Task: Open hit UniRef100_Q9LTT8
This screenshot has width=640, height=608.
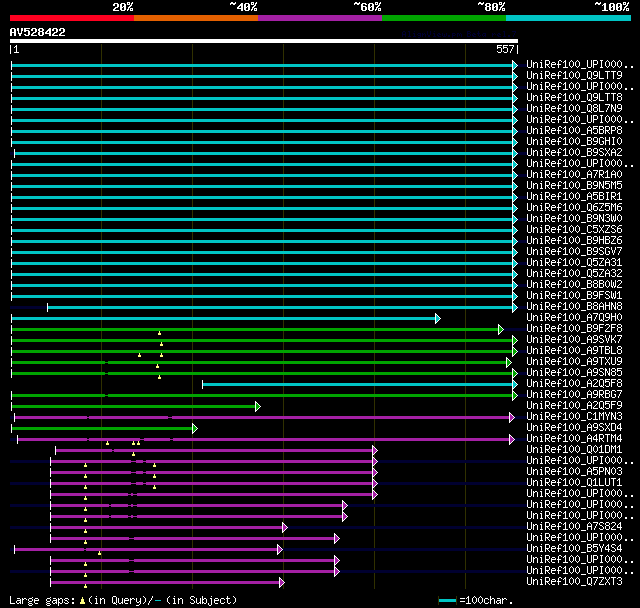Action: pos(574,98)
